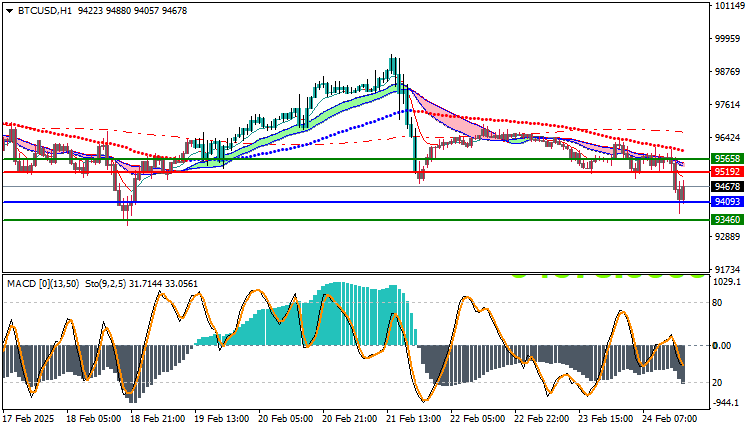Select the blue 94093 price level label
Screen dimensions: 750x430
[727, 202]
